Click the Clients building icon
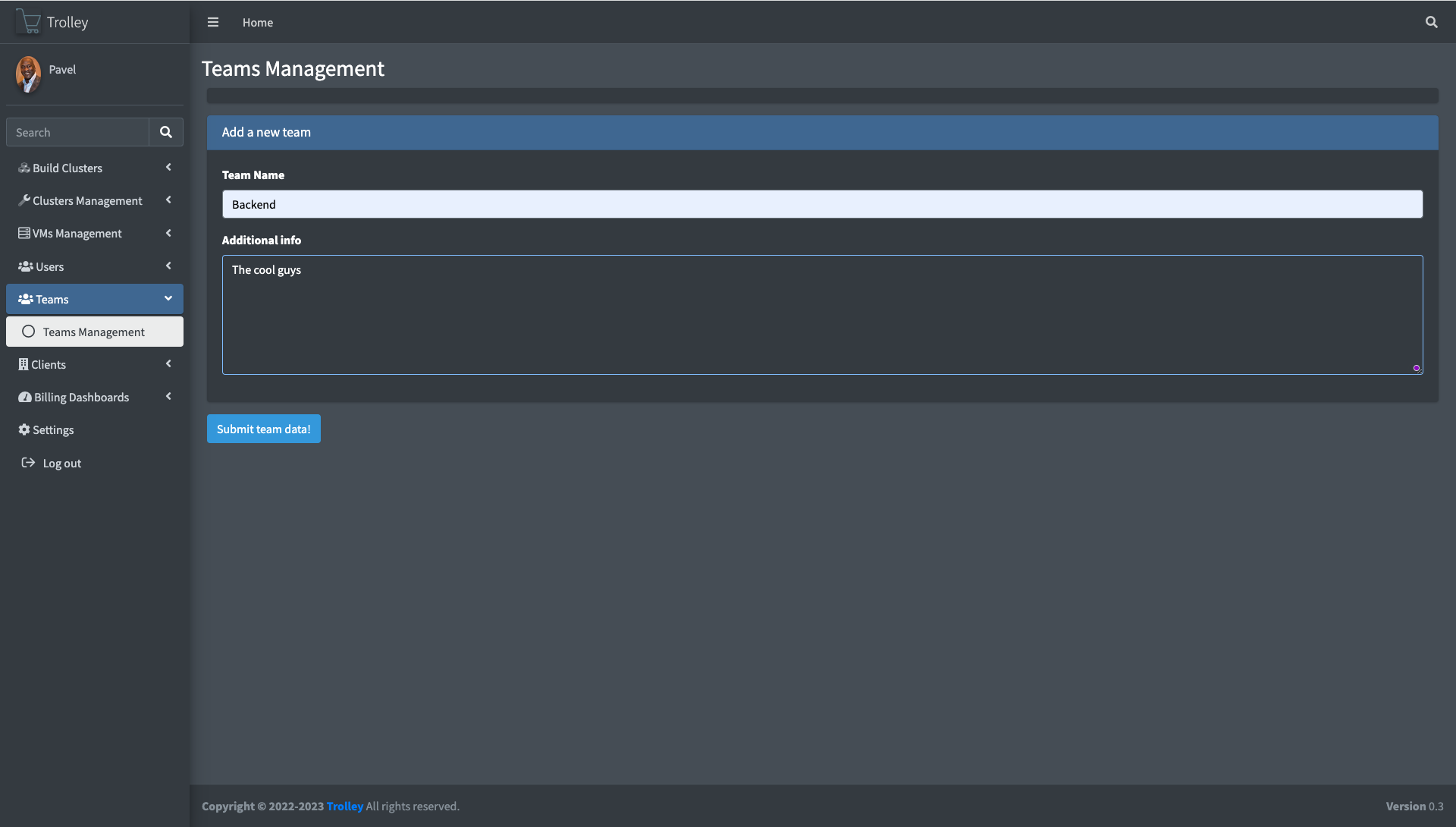This screenshot has width=1456, height=827. pyautogui.click(x=24, y=365)
